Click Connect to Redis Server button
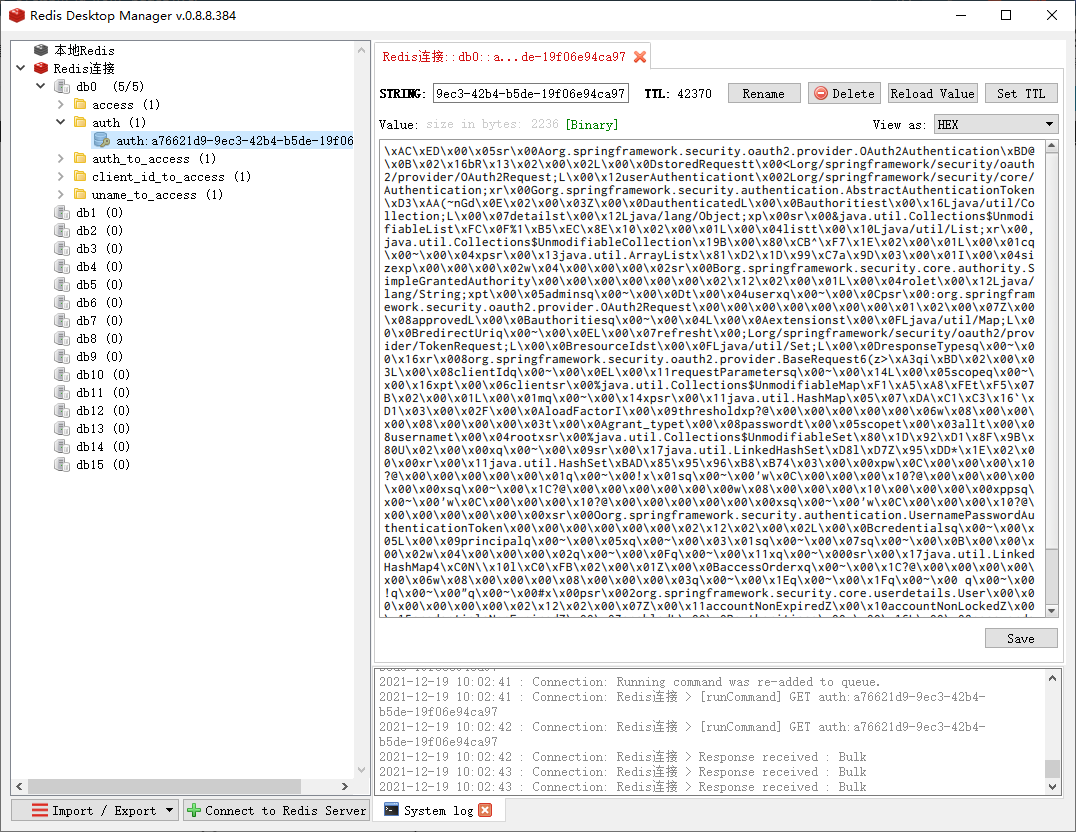1076x832 pixels. 277,810
